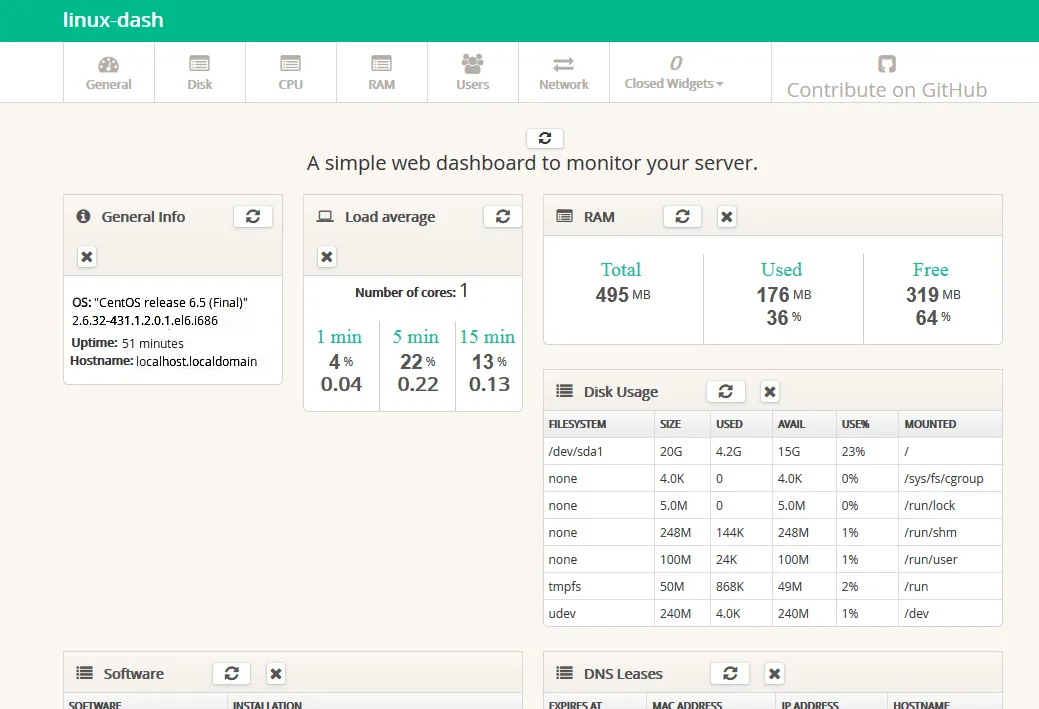Select the Network navigation tab

pos(564,73)
